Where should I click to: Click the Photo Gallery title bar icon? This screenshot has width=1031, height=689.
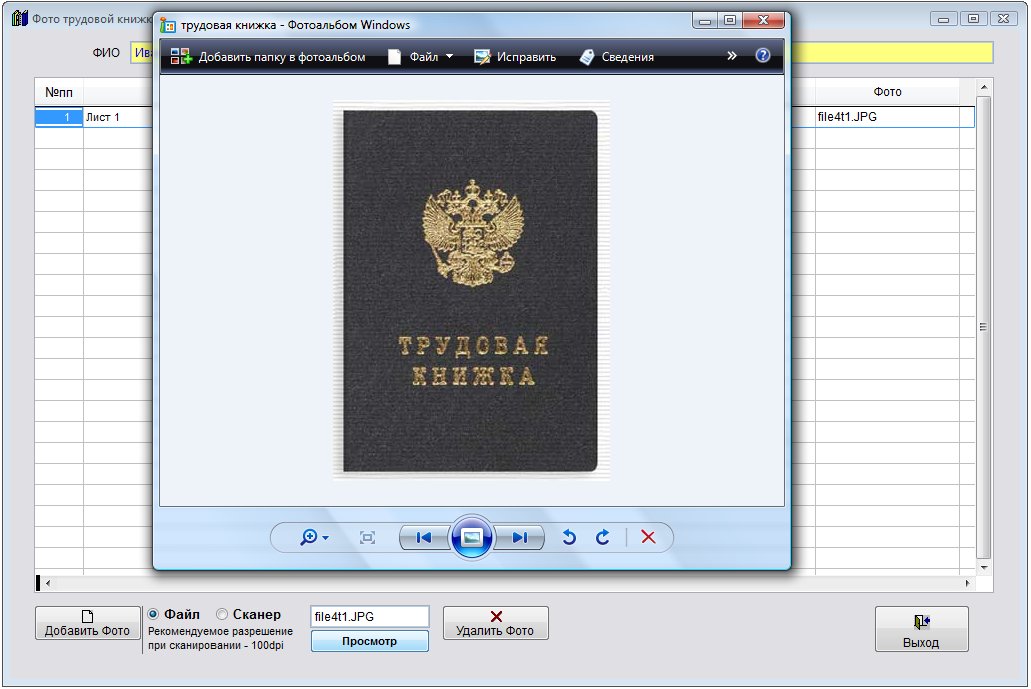pyautogui.click(x=168, y=25)
